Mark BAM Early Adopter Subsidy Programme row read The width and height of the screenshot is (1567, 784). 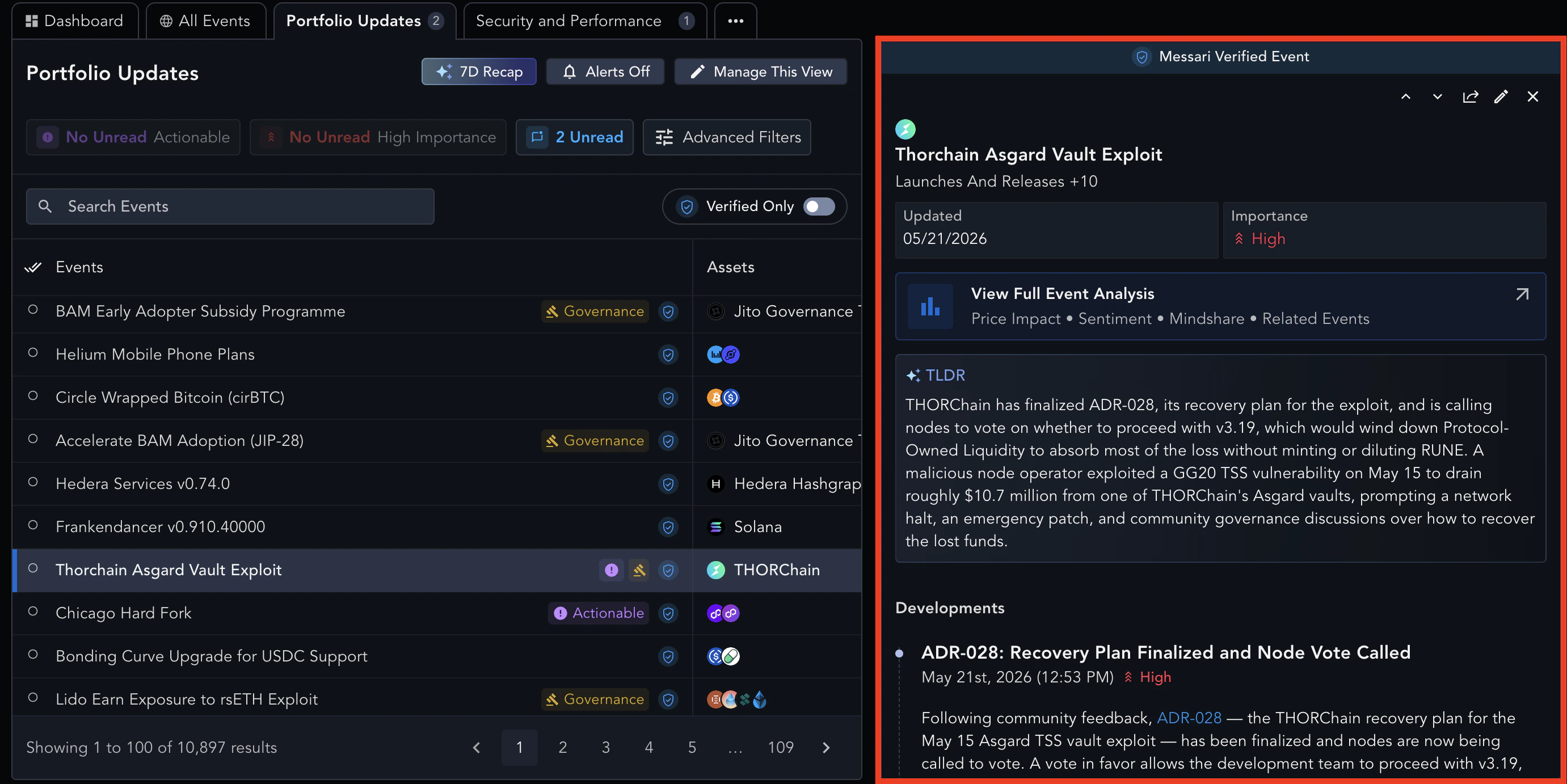click(x=33, y=310)
